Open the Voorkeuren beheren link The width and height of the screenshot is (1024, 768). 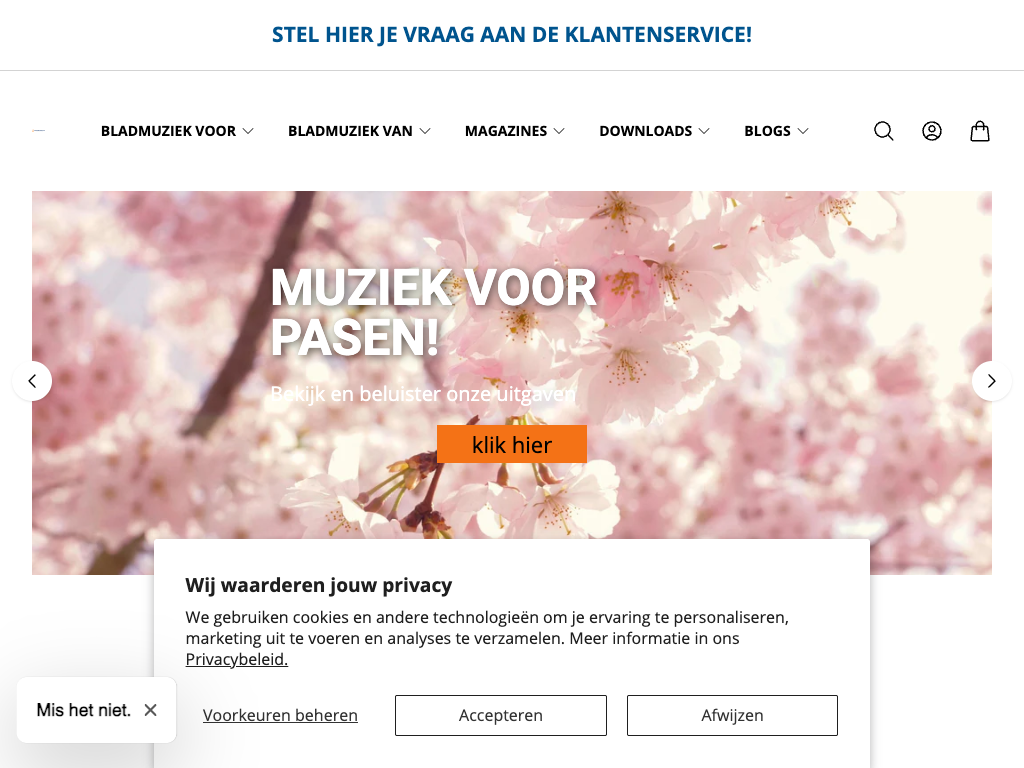(x=280, y=715)
